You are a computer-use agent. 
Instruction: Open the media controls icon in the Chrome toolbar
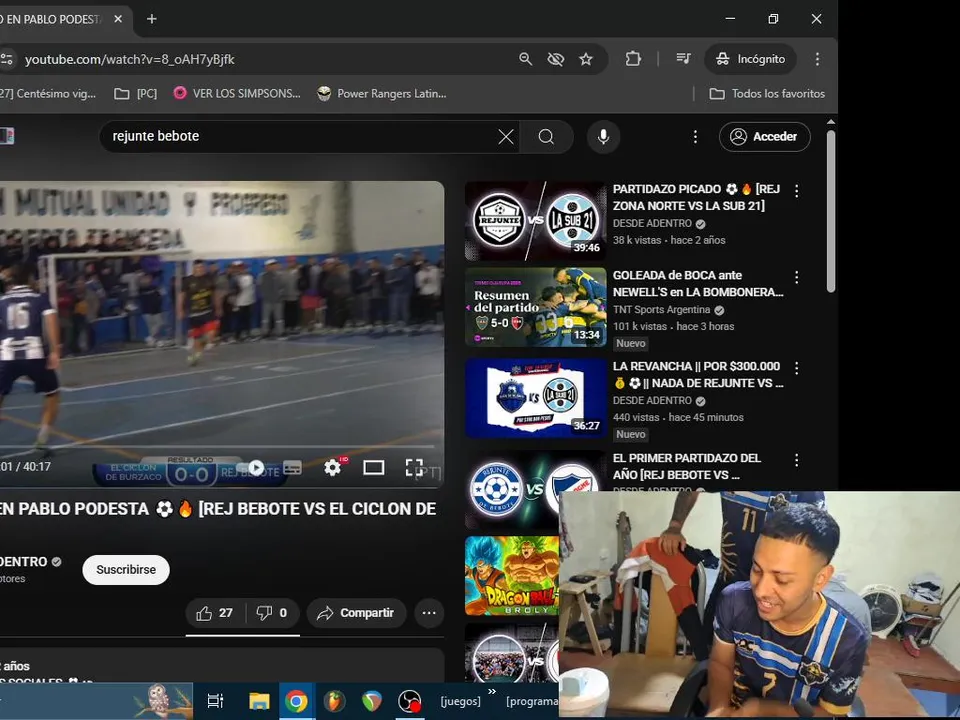tap(683, 59)
